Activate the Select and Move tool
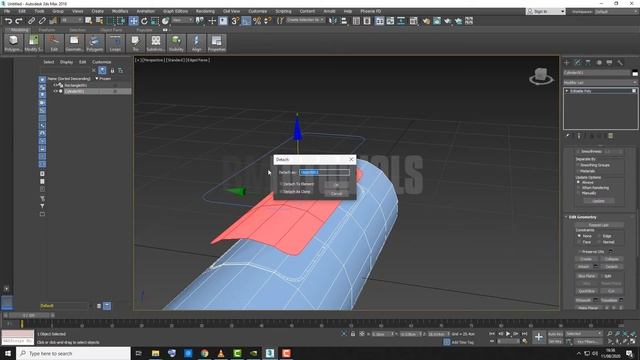 tap(133, 21)
